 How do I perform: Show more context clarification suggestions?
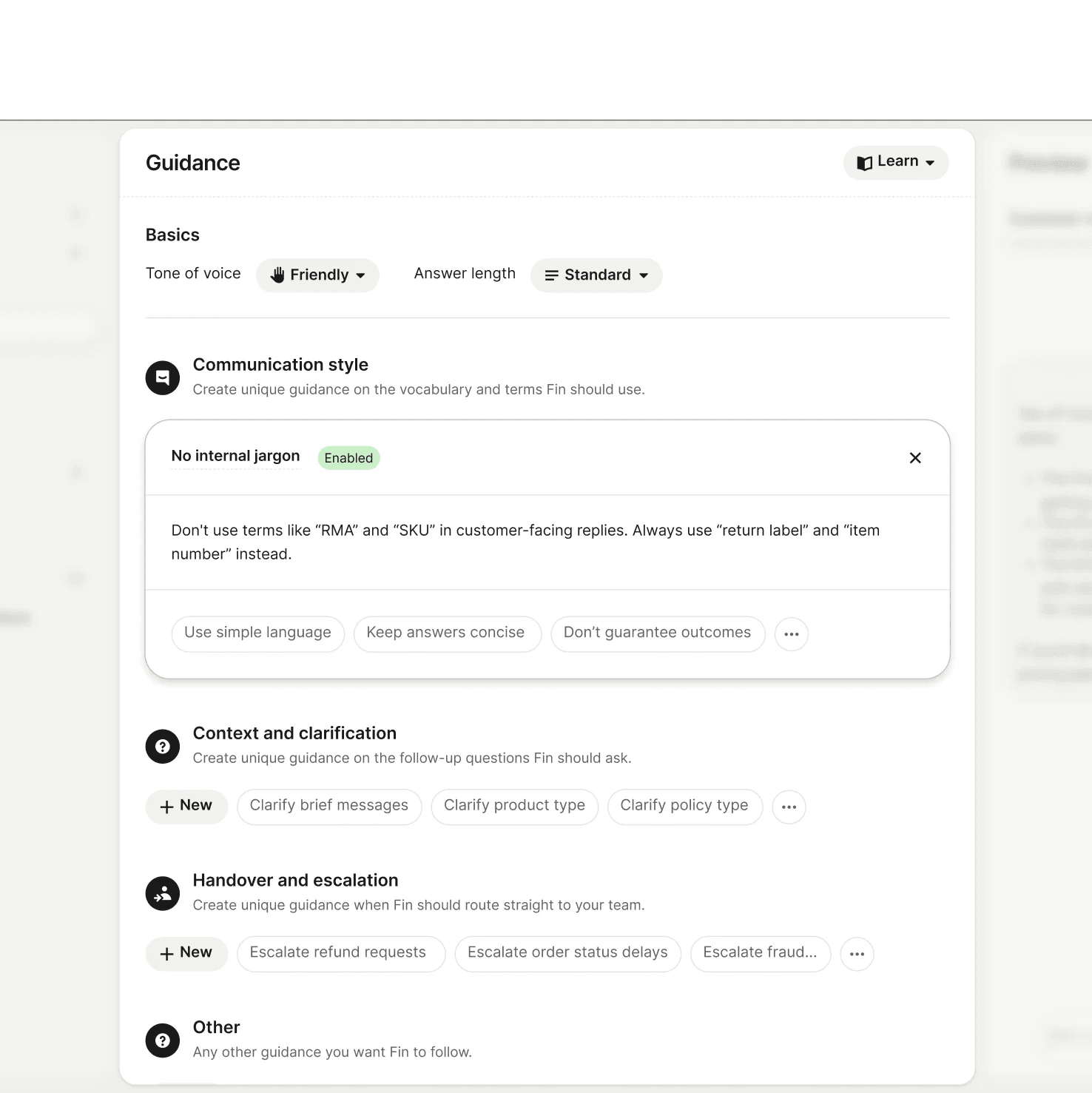pos(789,807)
